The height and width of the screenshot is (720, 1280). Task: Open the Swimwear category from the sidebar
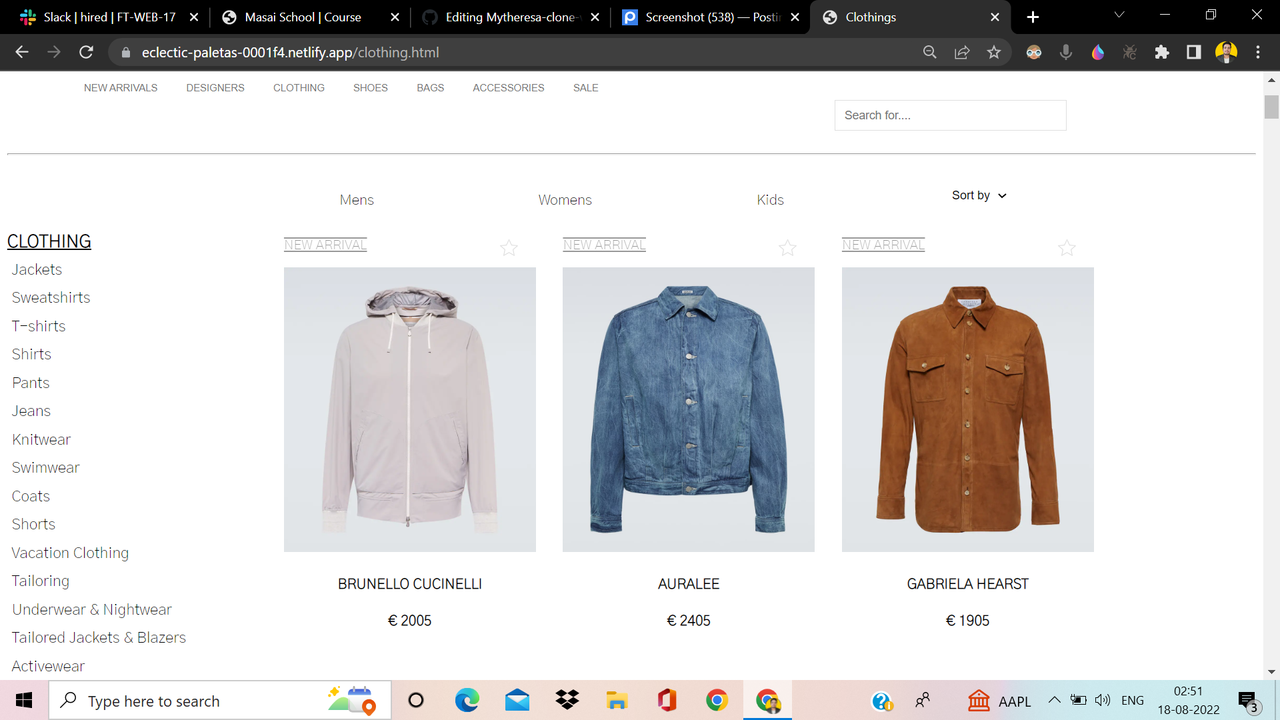pos(45,467)
